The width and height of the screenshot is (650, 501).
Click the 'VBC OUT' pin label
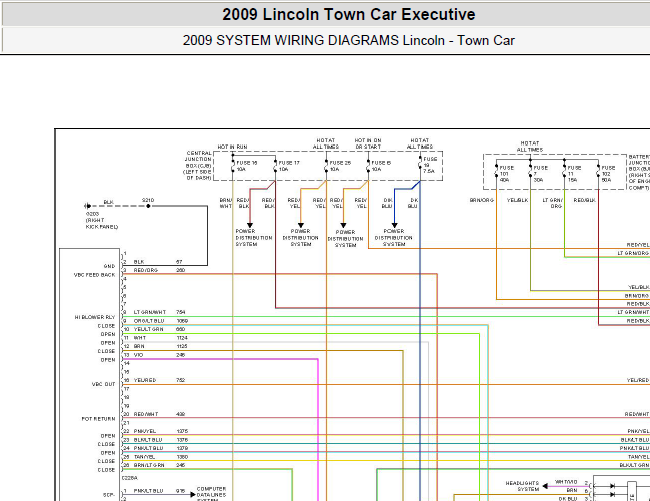(x=103, y=384)
